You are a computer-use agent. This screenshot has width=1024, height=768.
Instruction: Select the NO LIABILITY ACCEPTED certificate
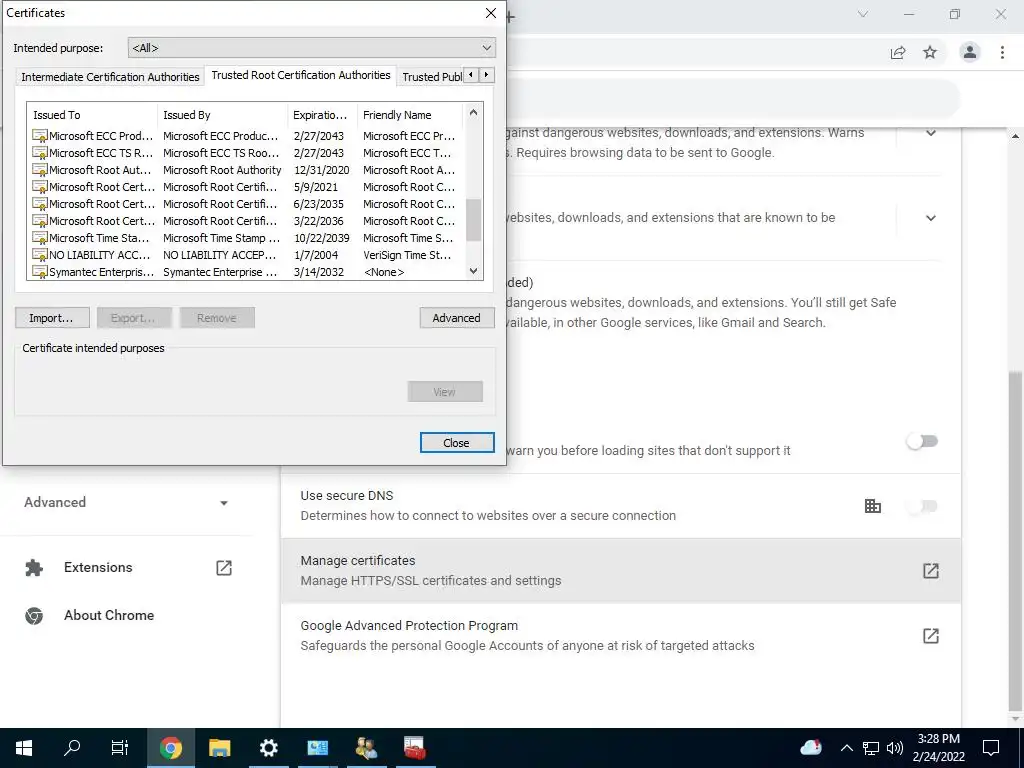coord(246,255)
